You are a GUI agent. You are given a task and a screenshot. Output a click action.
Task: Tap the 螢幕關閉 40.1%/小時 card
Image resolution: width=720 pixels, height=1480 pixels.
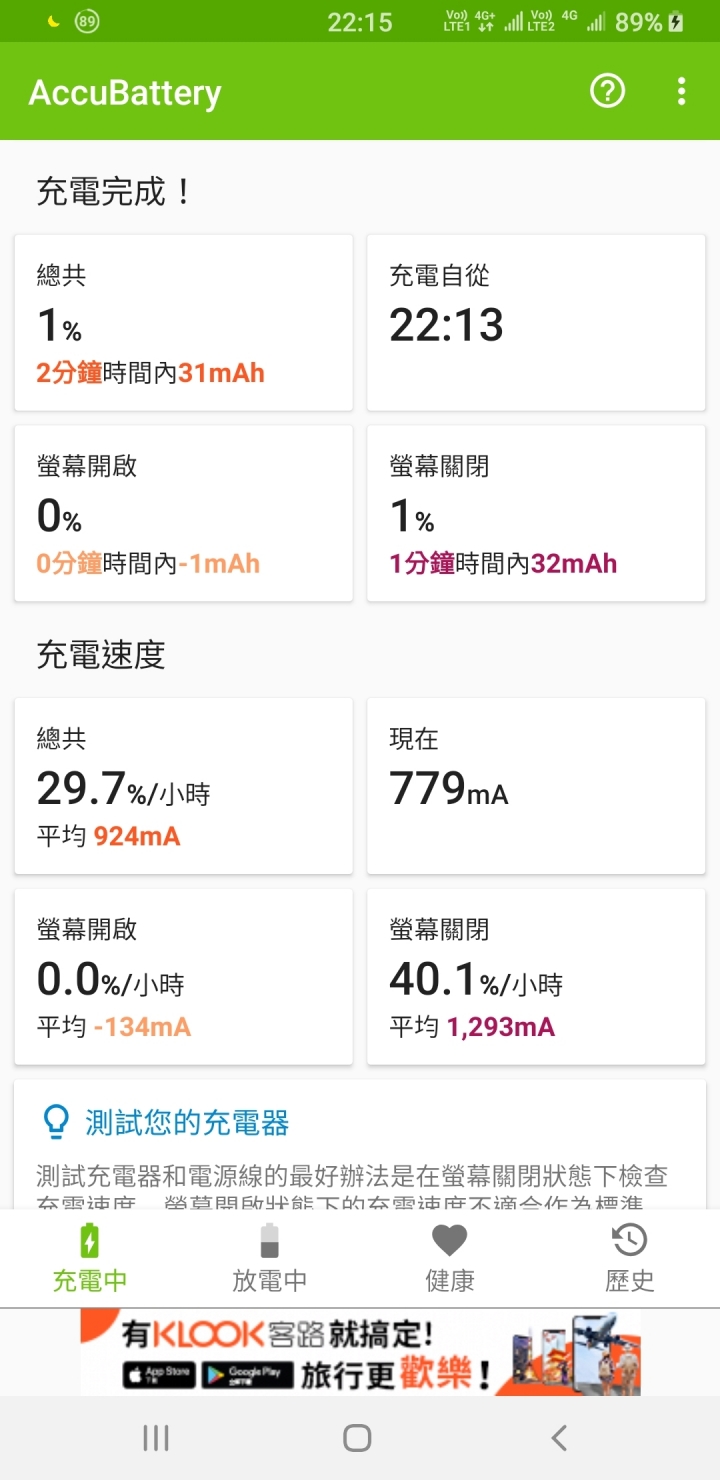[536, 976]
